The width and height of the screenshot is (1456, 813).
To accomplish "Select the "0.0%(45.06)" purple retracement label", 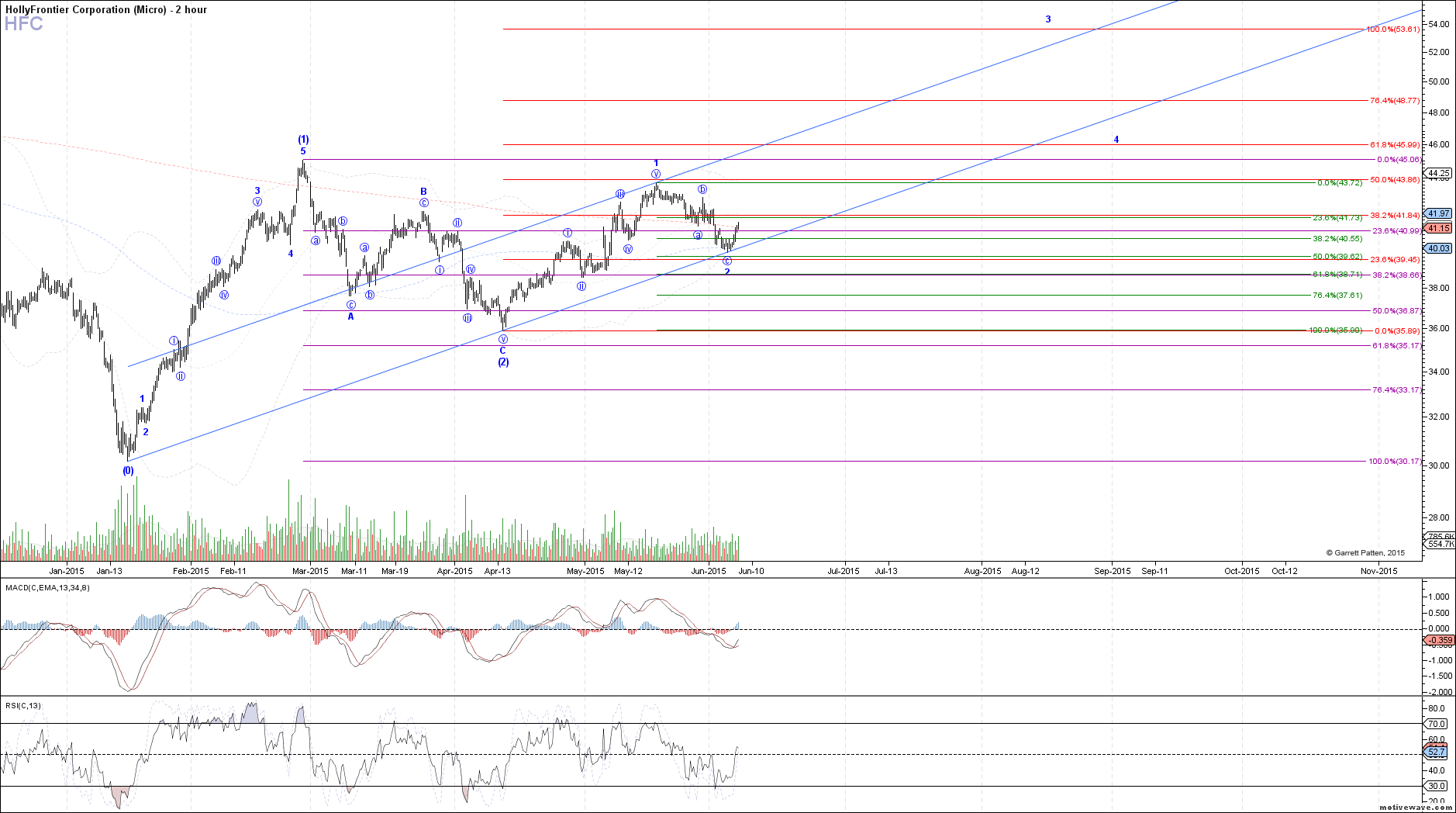I will tap(1399, 160).
